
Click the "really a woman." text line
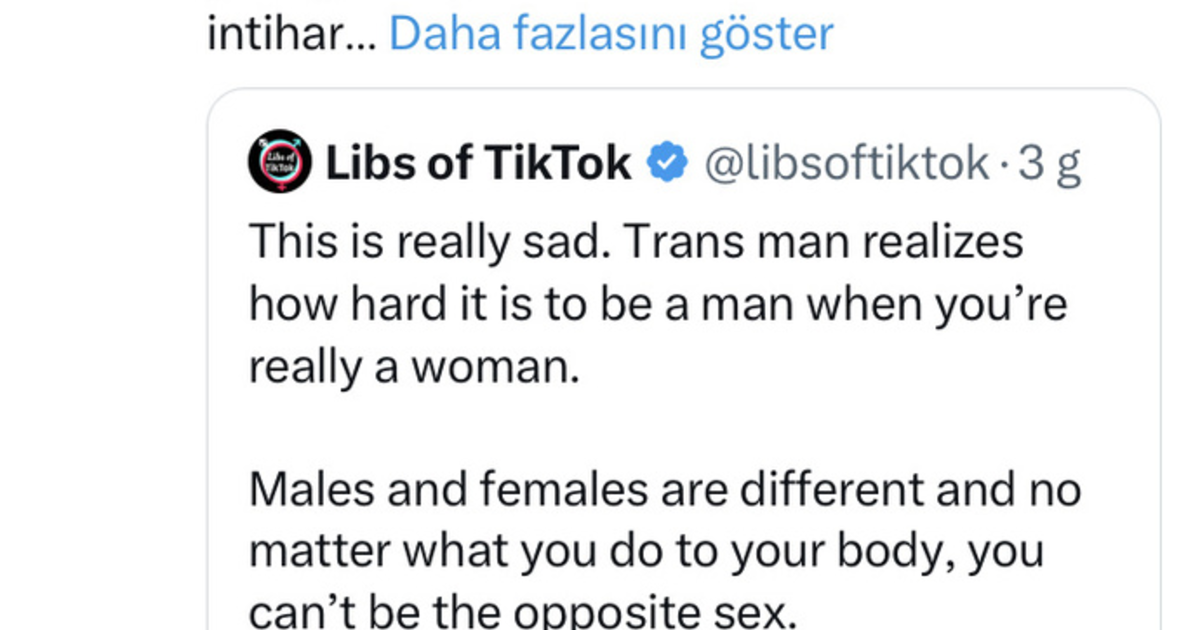click(x=414, y=367)
